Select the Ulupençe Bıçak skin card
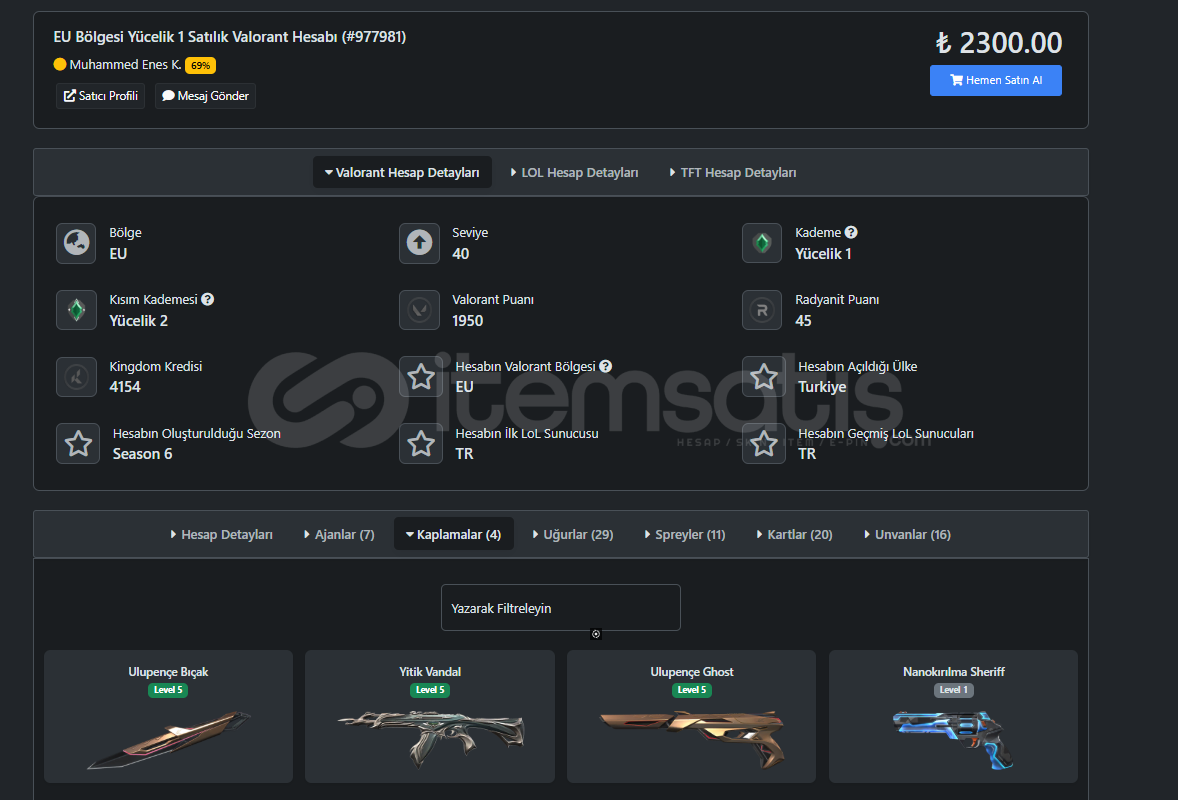 (x=168, y=717)
